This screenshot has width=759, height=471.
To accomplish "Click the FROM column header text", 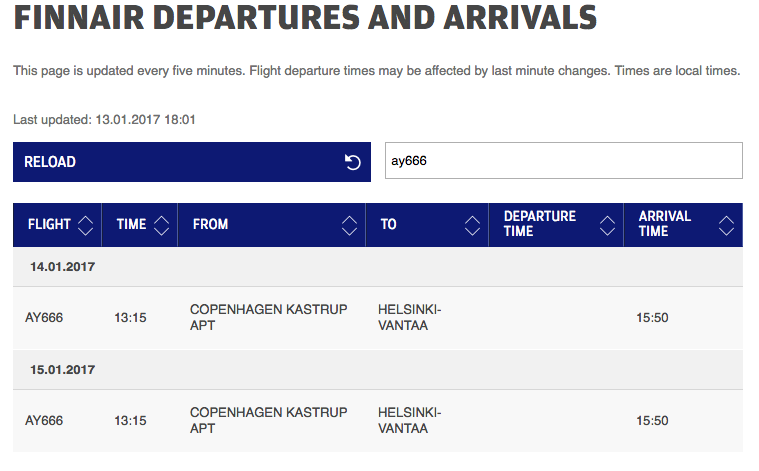I will [x=211, y=225].
